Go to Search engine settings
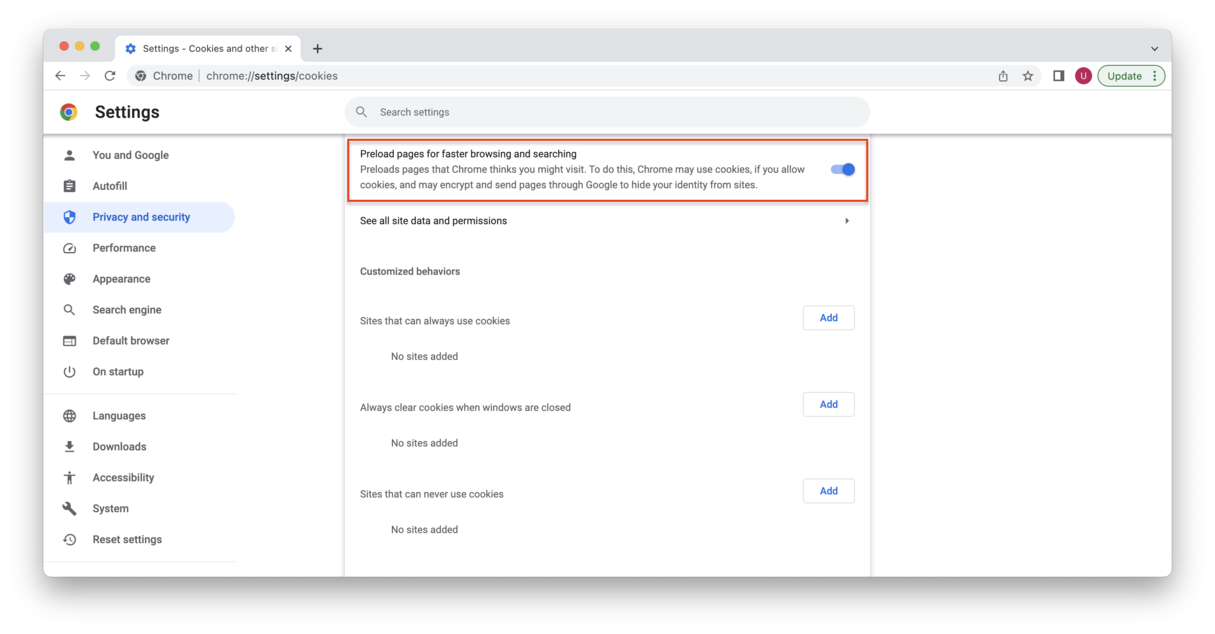 (x=126, y=310)
